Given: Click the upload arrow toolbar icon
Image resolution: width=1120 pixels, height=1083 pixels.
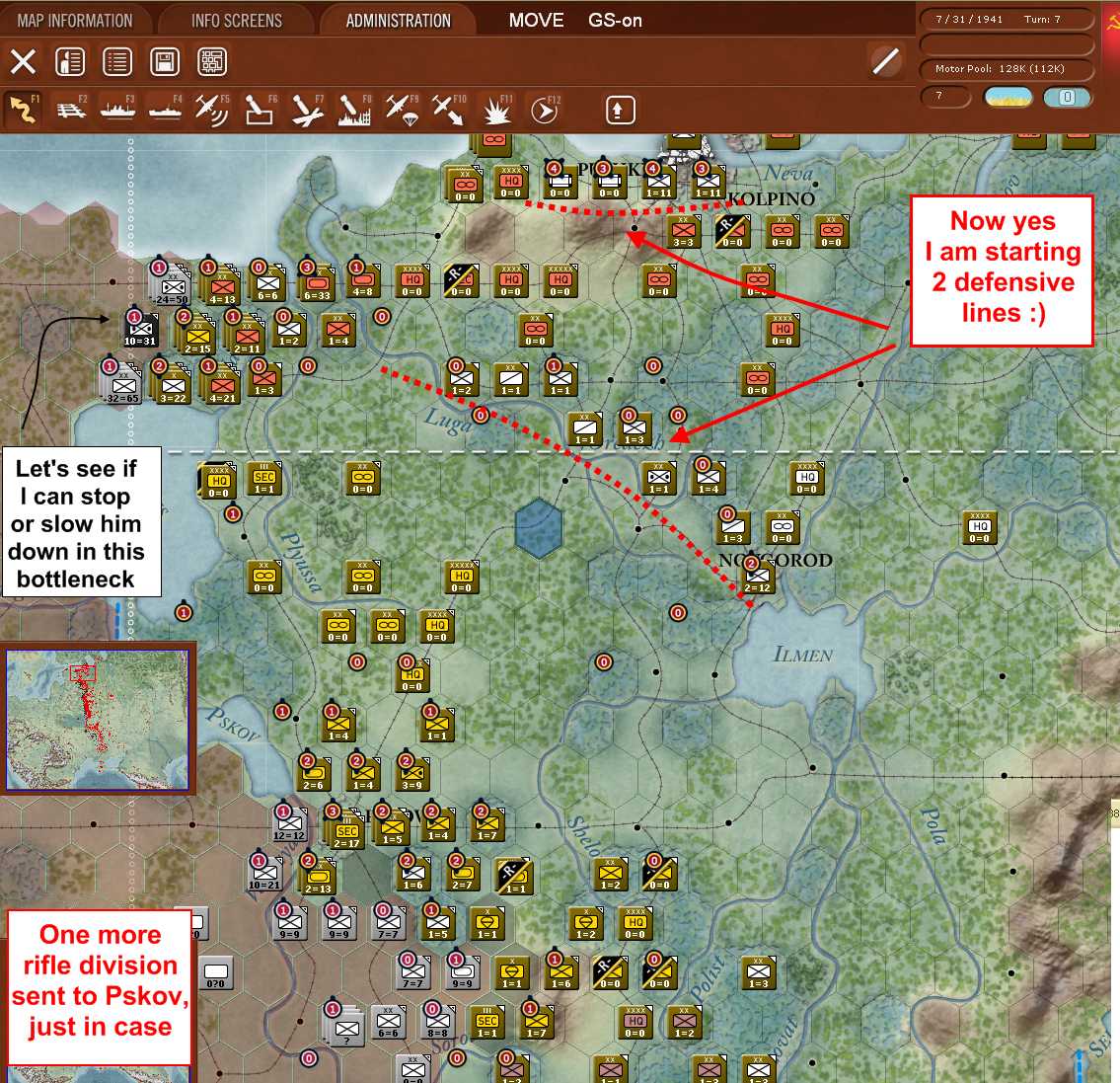Looking at the screenshot, I should pyautogui.click(x=620, y=110).
